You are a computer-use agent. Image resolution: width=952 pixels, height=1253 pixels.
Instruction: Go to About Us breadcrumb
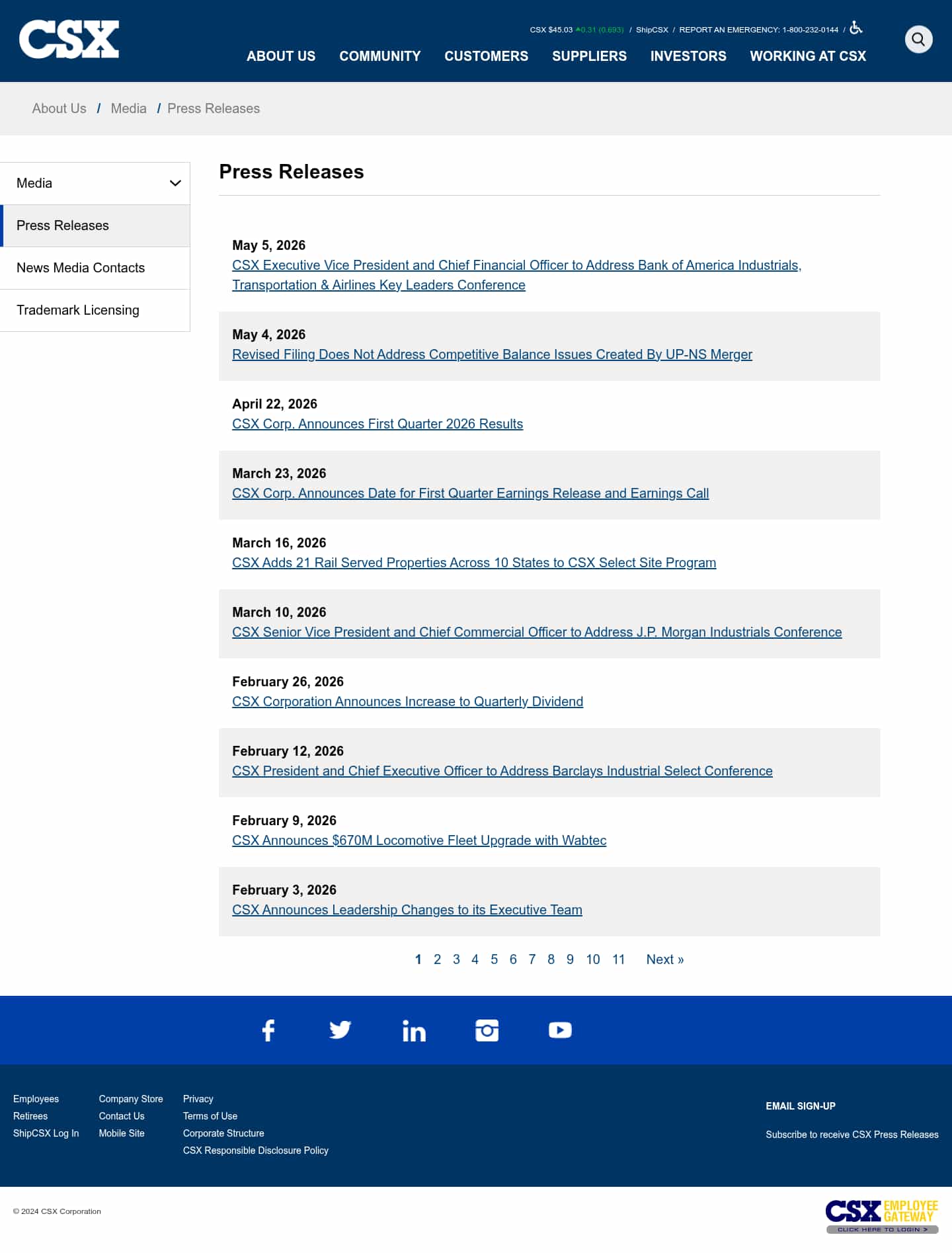(59, 108)
